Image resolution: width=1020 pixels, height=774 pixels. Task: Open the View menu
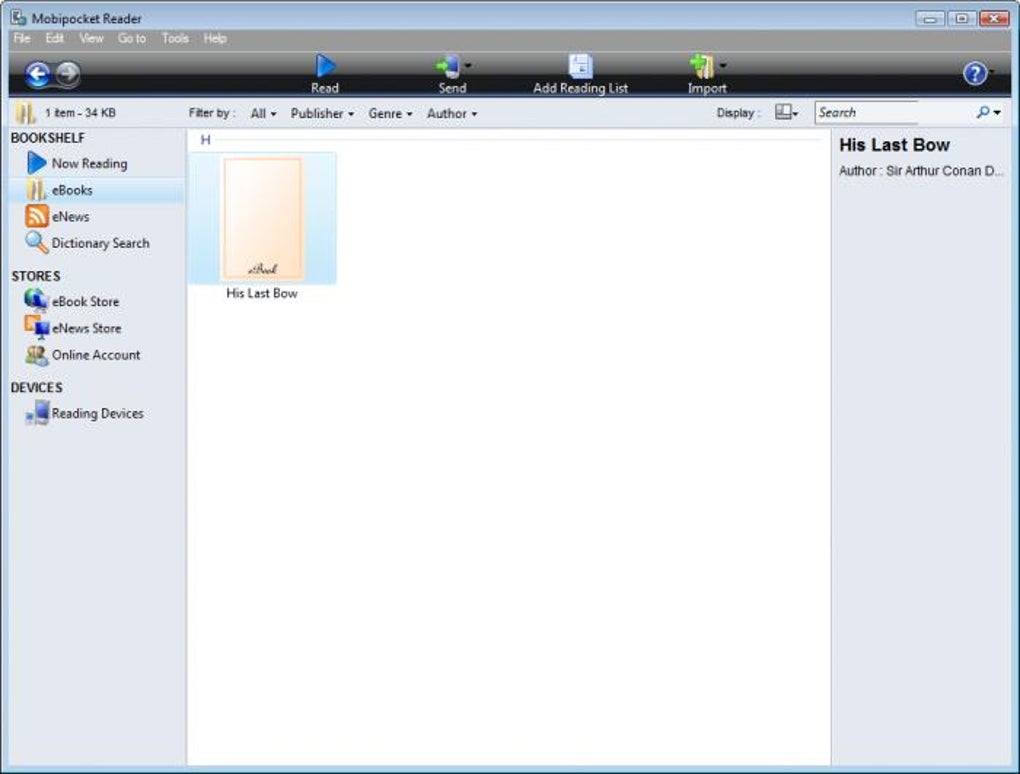pyautogui.click(x=91, y=38)
